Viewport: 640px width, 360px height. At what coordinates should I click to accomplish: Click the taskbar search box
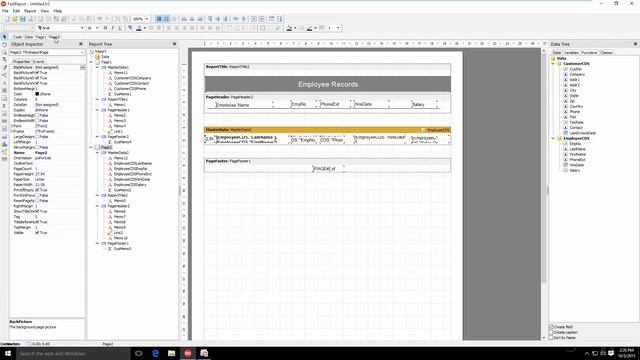[x=73, y=353]
